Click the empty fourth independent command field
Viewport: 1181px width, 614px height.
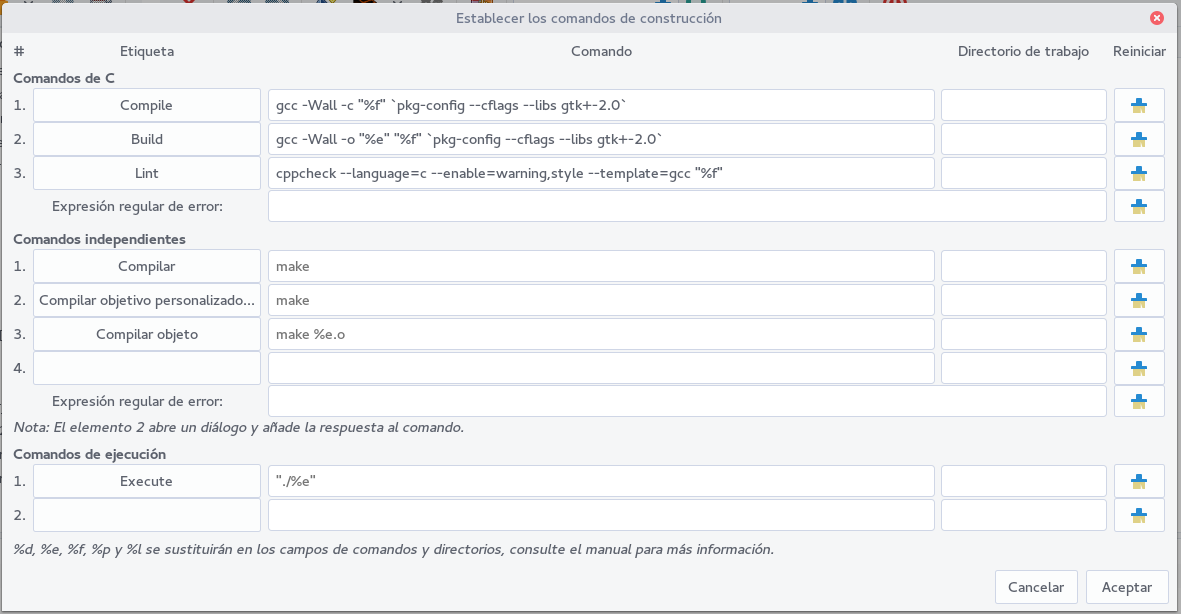[x=600, y=367]
